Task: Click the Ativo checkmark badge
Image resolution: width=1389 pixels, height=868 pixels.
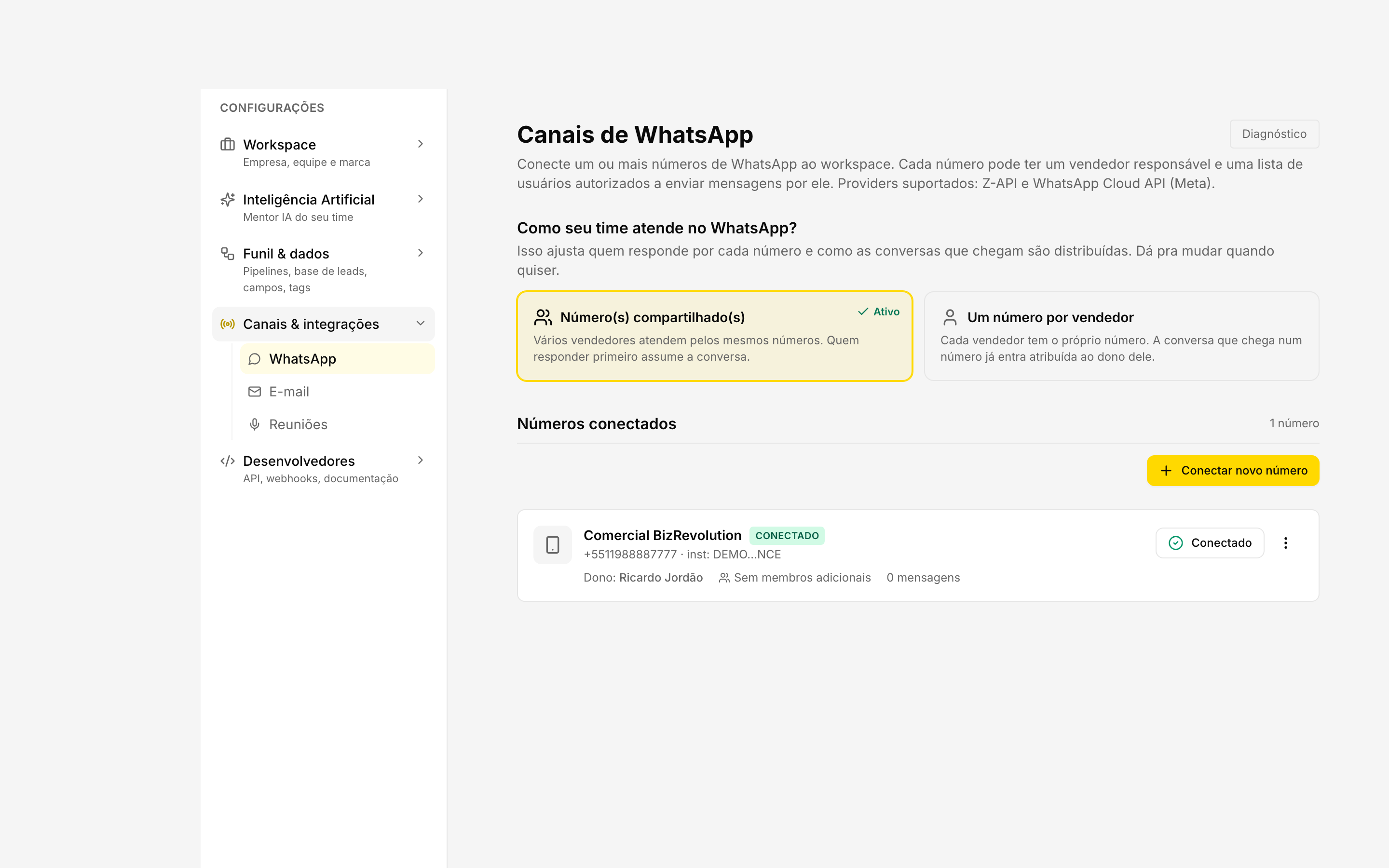Action: pos(878,312)
